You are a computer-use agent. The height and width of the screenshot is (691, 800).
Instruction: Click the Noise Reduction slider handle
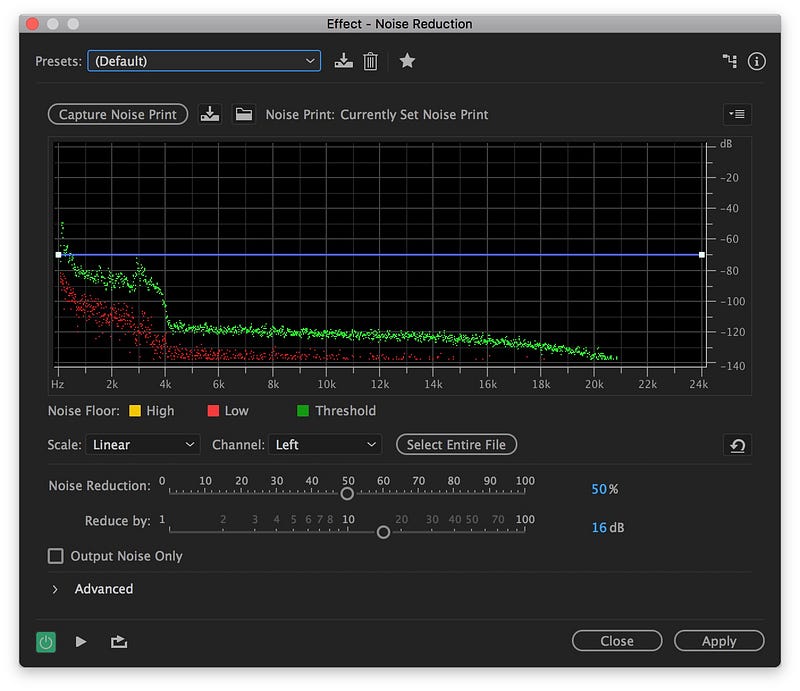pyautogui.click(x=347, y=493)
